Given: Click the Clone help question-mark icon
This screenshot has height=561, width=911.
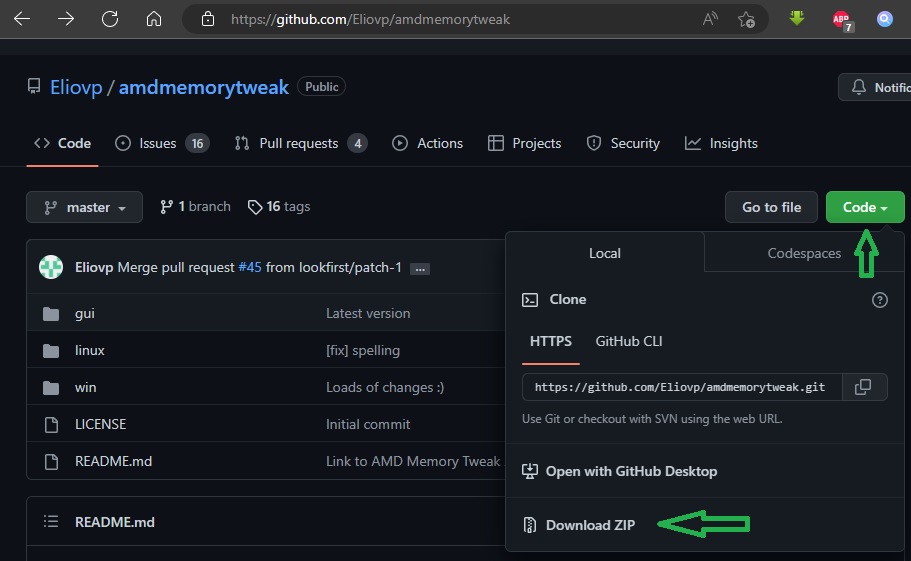Looking at the screenshot, I should coord(880,300).
